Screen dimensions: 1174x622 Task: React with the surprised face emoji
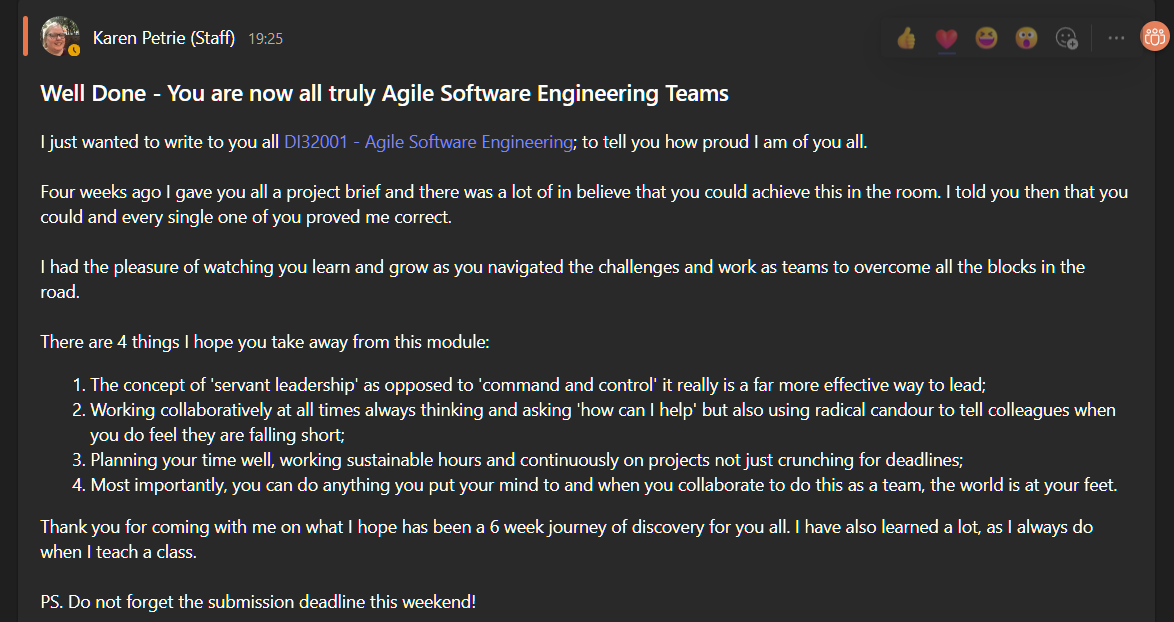point(1027,37)
